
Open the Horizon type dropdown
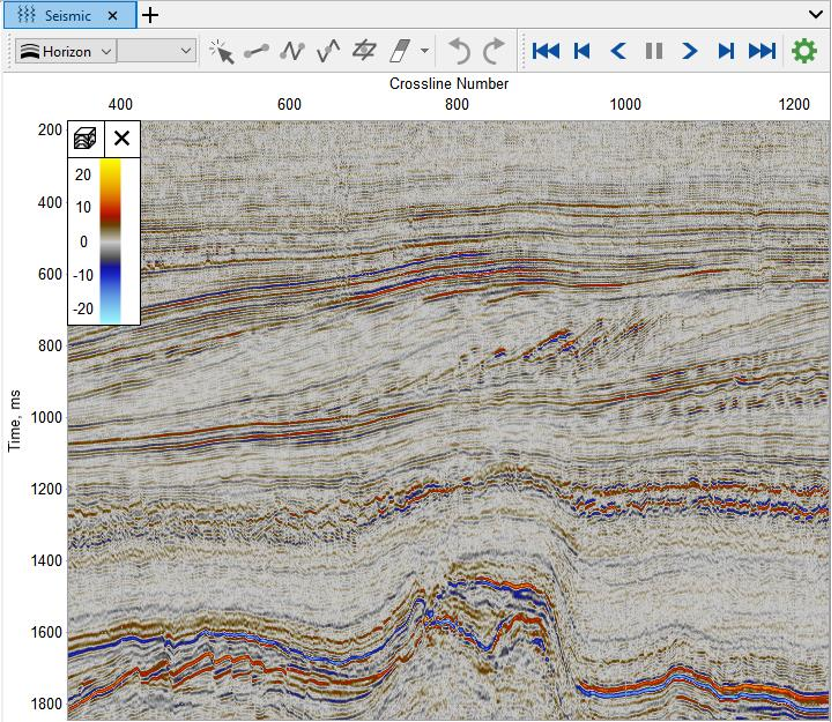(x=66, y=51)
